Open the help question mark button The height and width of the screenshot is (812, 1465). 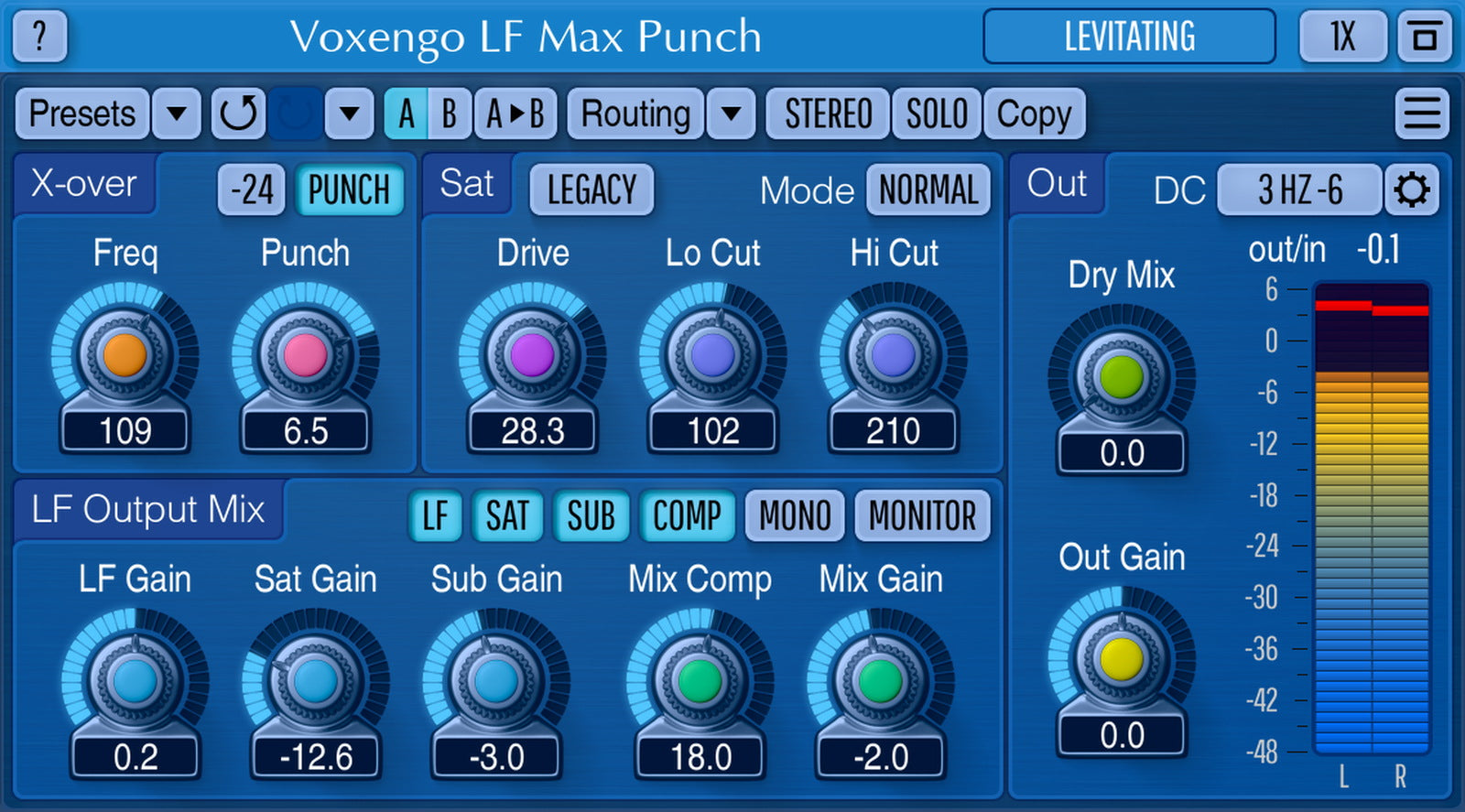point(39,37)
